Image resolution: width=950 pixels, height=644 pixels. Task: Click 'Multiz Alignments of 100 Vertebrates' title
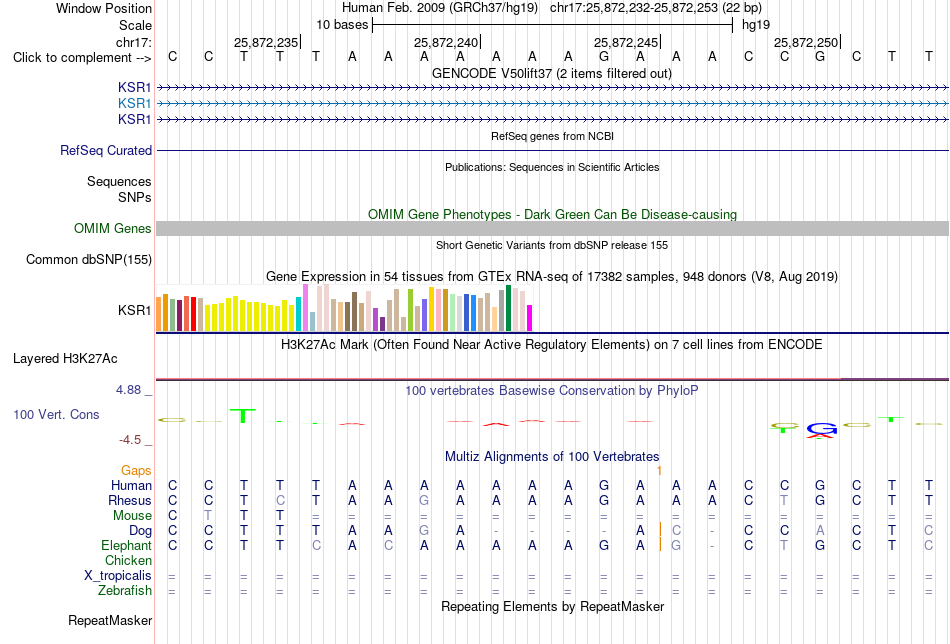[552, 456]
